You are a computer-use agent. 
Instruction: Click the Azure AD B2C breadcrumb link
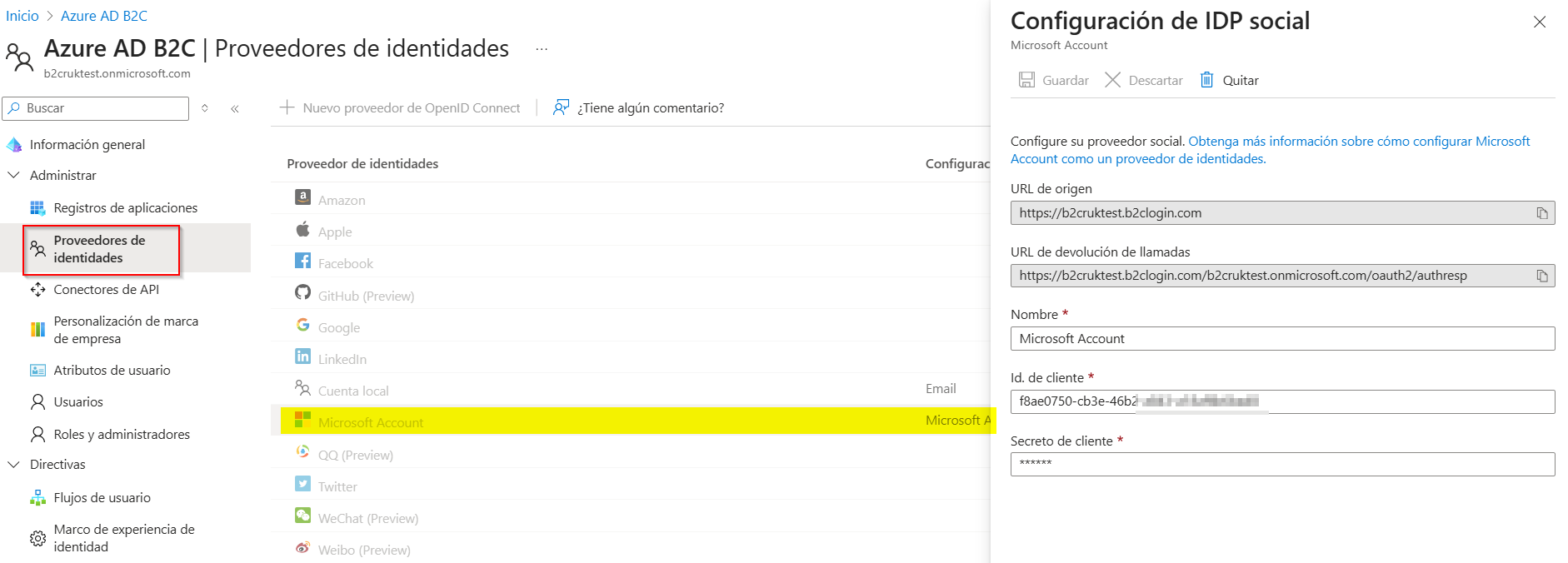click(x=104, y=16)
